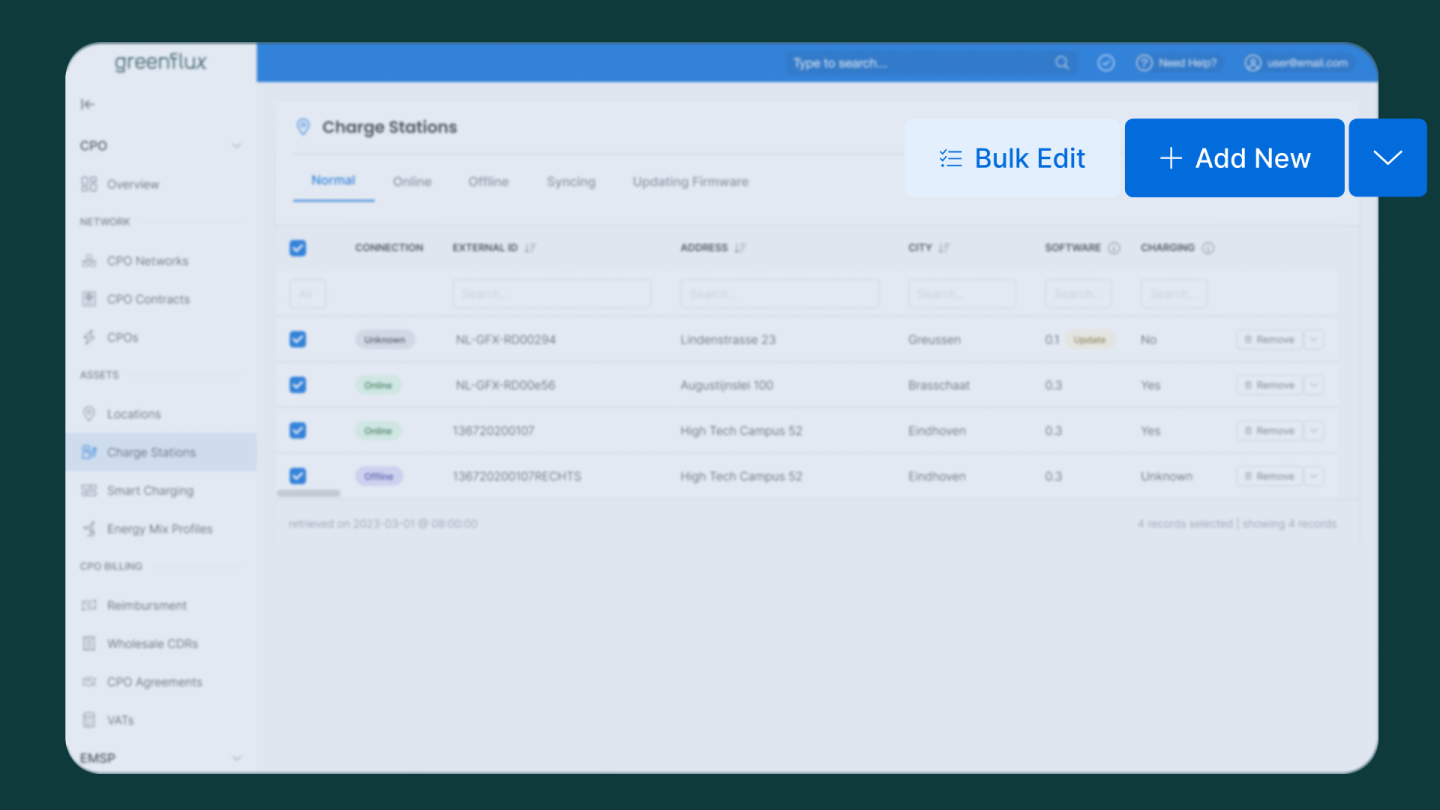The image size is (1440, 810).
Task: Uncheck the NL-GFX-RD00294 row checkbox
Action: [298, 340]
